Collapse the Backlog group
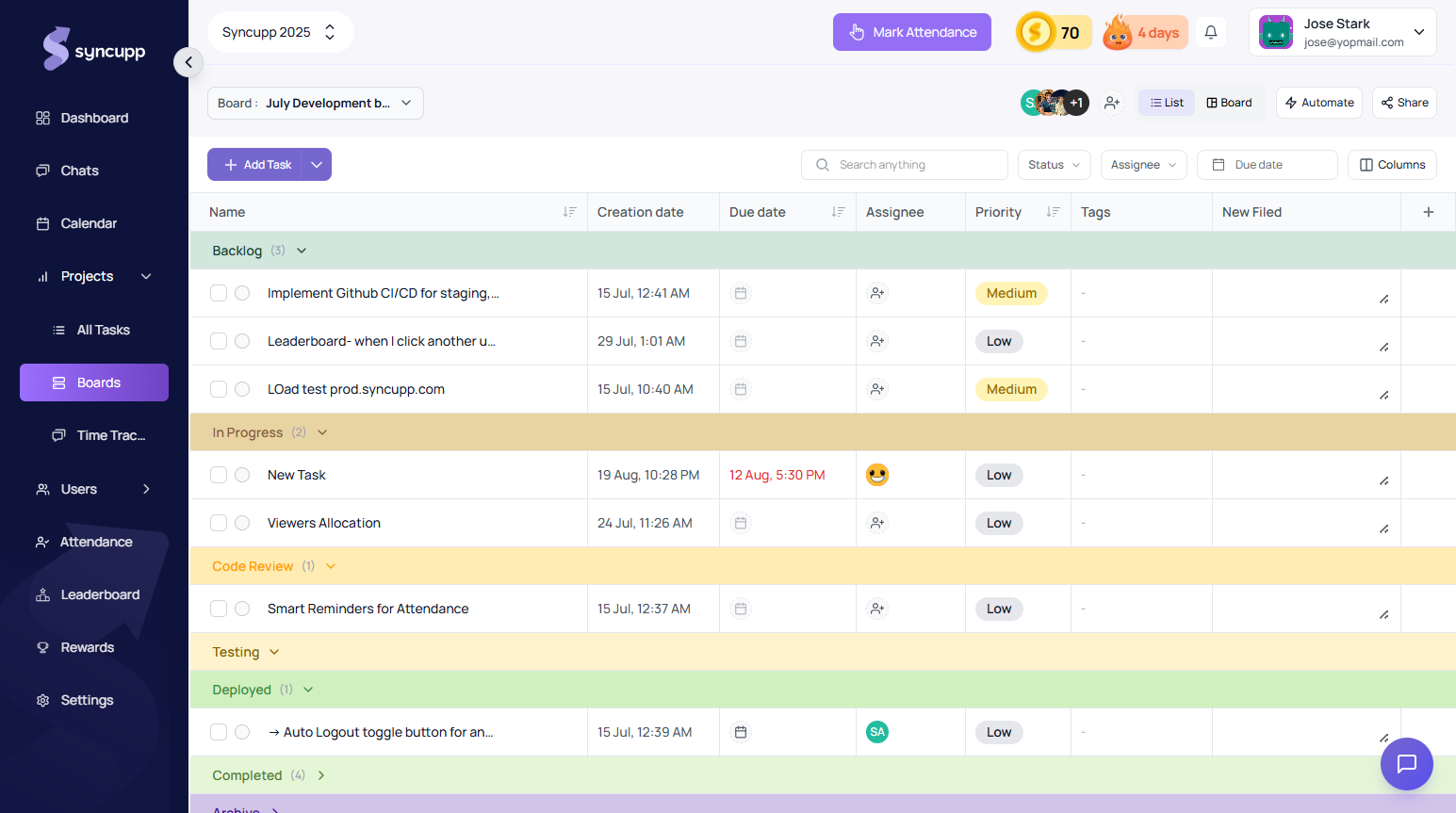The width and height of the screenshot is (1456, 813). (302, 251)
